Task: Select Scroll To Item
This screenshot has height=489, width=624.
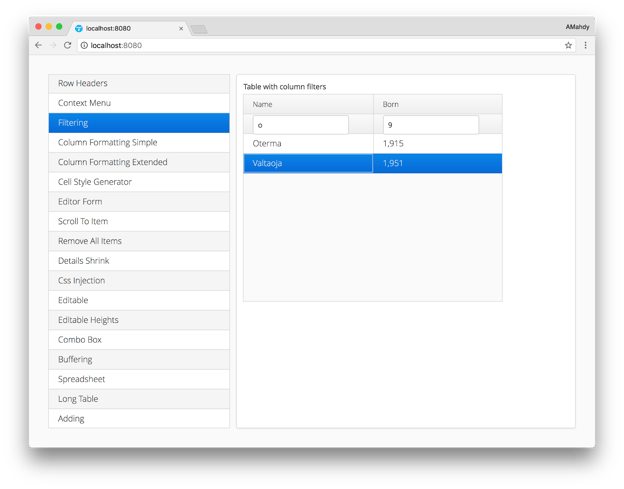Action: coord(139,221)
